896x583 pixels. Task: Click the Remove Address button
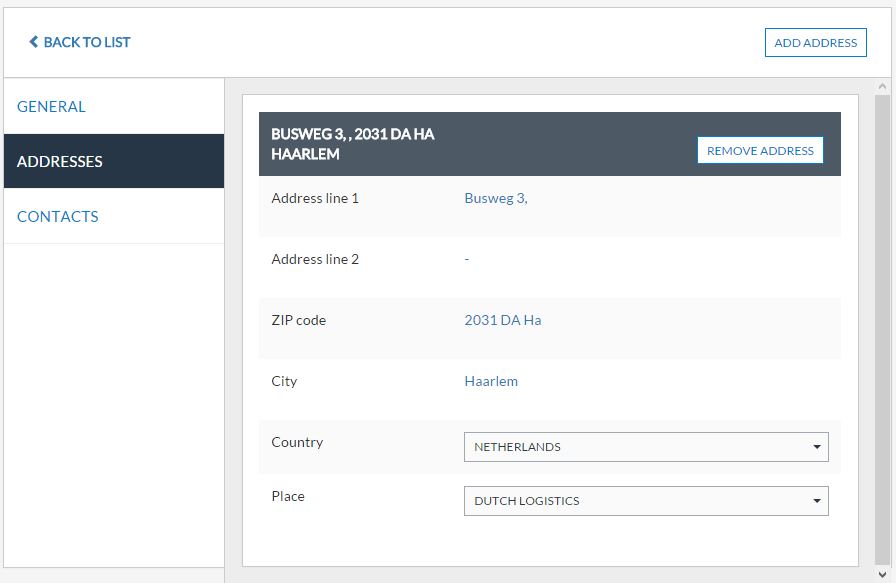(760, 151)
